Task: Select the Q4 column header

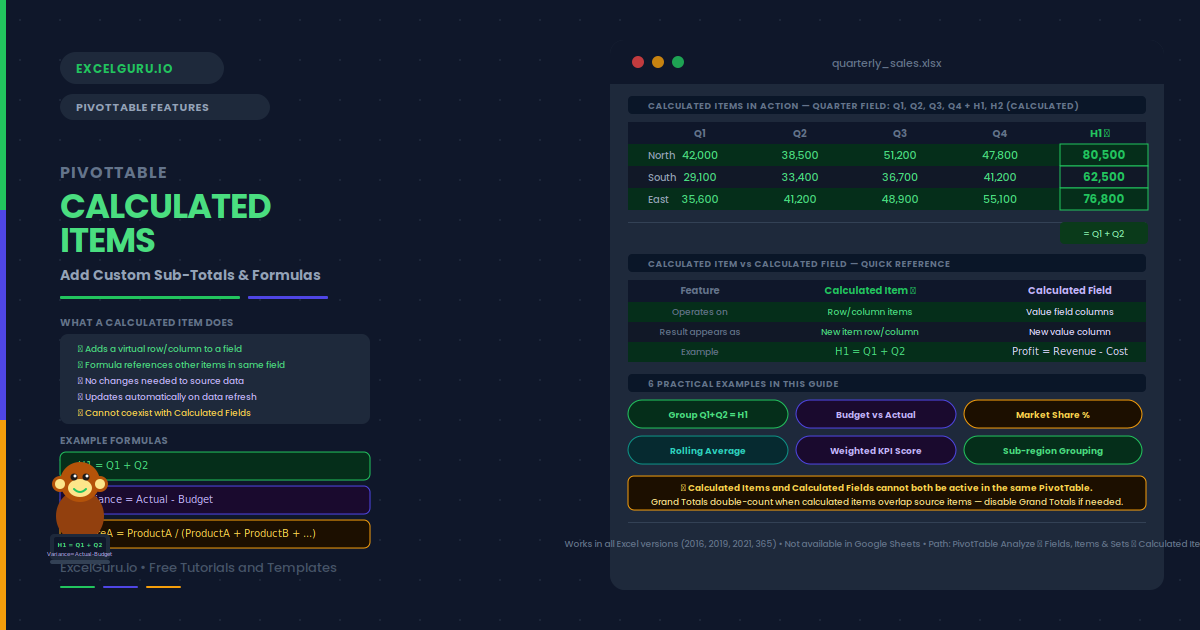Action: coord(1000,133)
